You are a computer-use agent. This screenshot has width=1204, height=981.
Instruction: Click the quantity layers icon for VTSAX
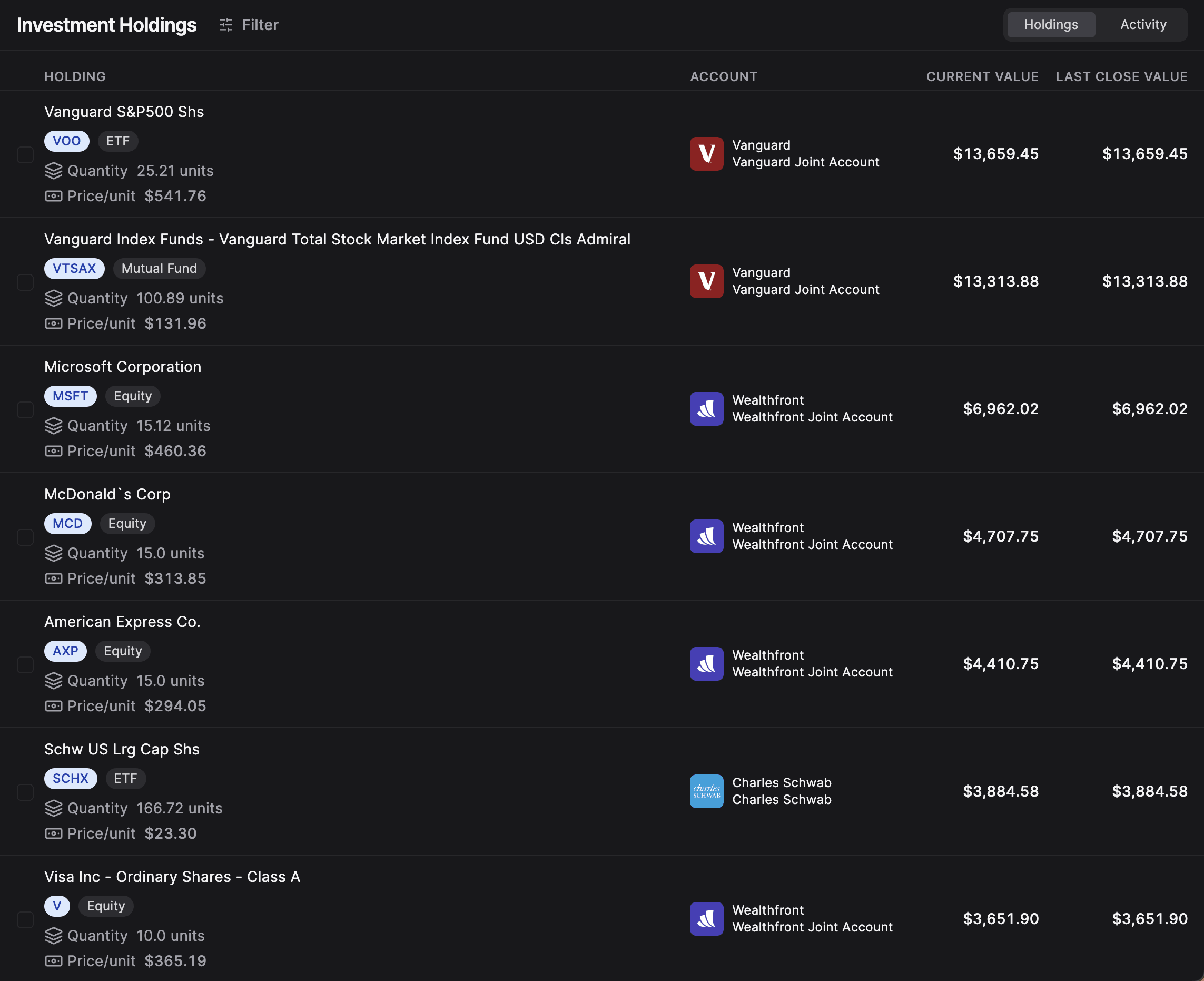coord(54,298)
